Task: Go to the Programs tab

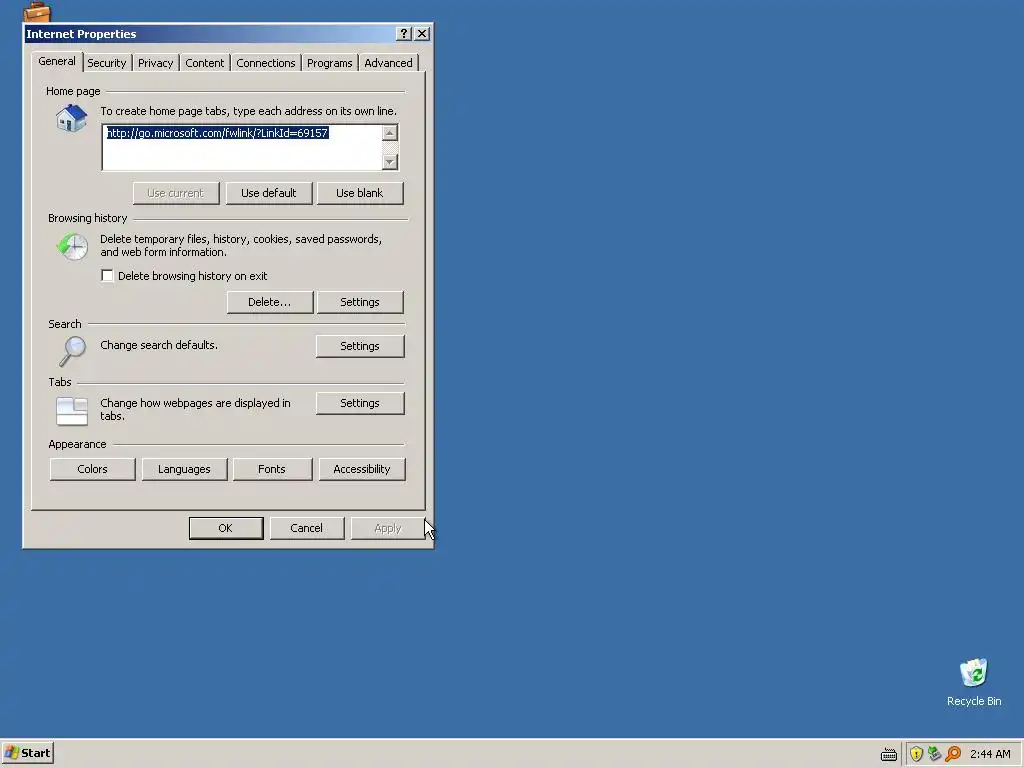Action: tap(329, 63)
